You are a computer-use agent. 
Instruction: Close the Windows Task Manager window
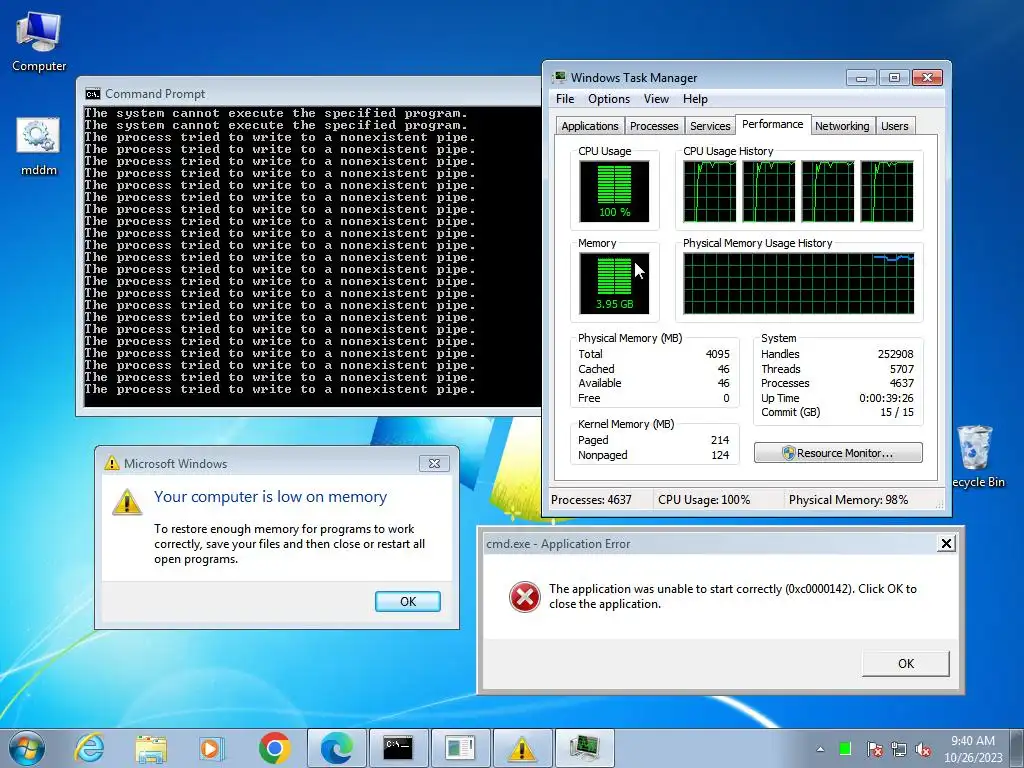(x=927, y=78)
